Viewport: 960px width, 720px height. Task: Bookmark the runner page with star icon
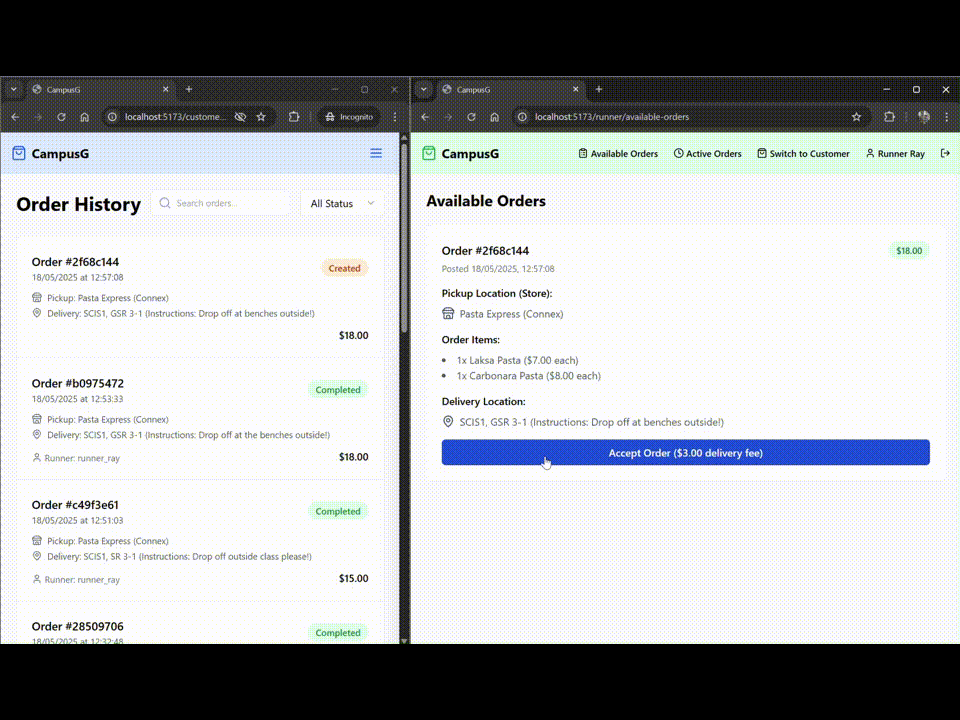856,117
